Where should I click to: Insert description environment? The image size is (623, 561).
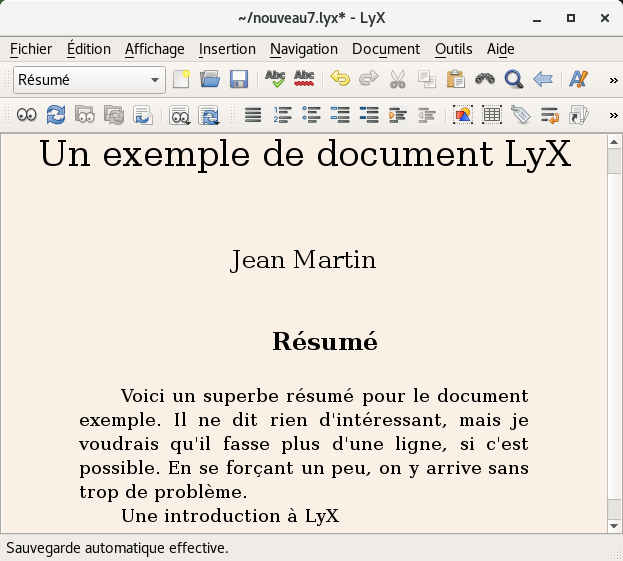(369, 115)
